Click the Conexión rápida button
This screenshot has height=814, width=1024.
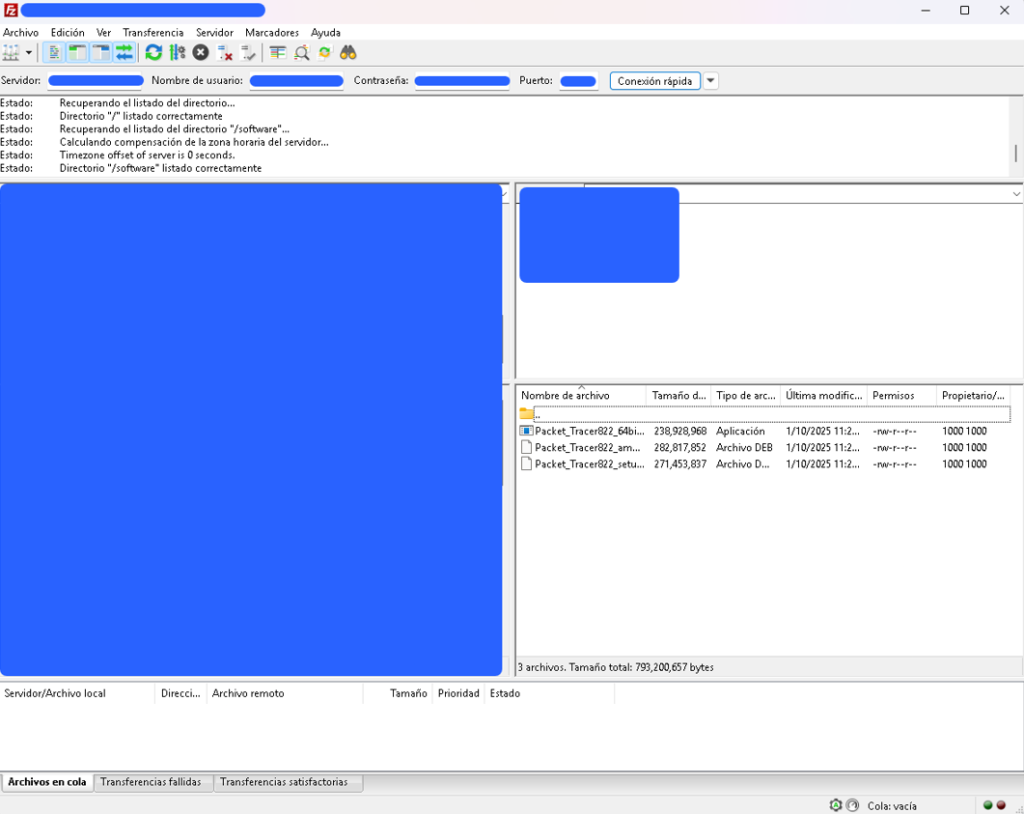(655, 81)
